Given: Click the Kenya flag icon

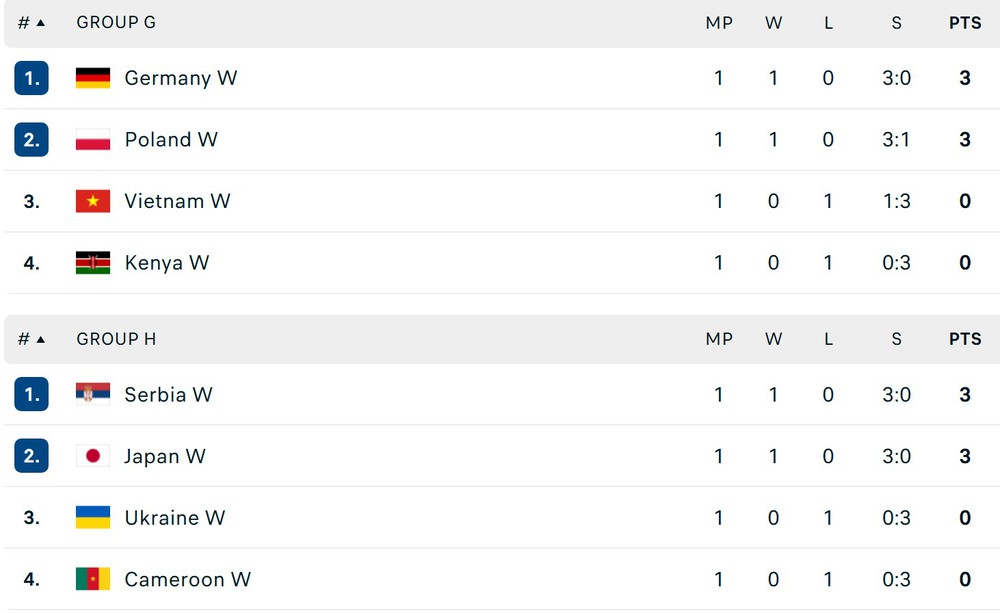Looking at the screenshot, I should coord(92,262).
